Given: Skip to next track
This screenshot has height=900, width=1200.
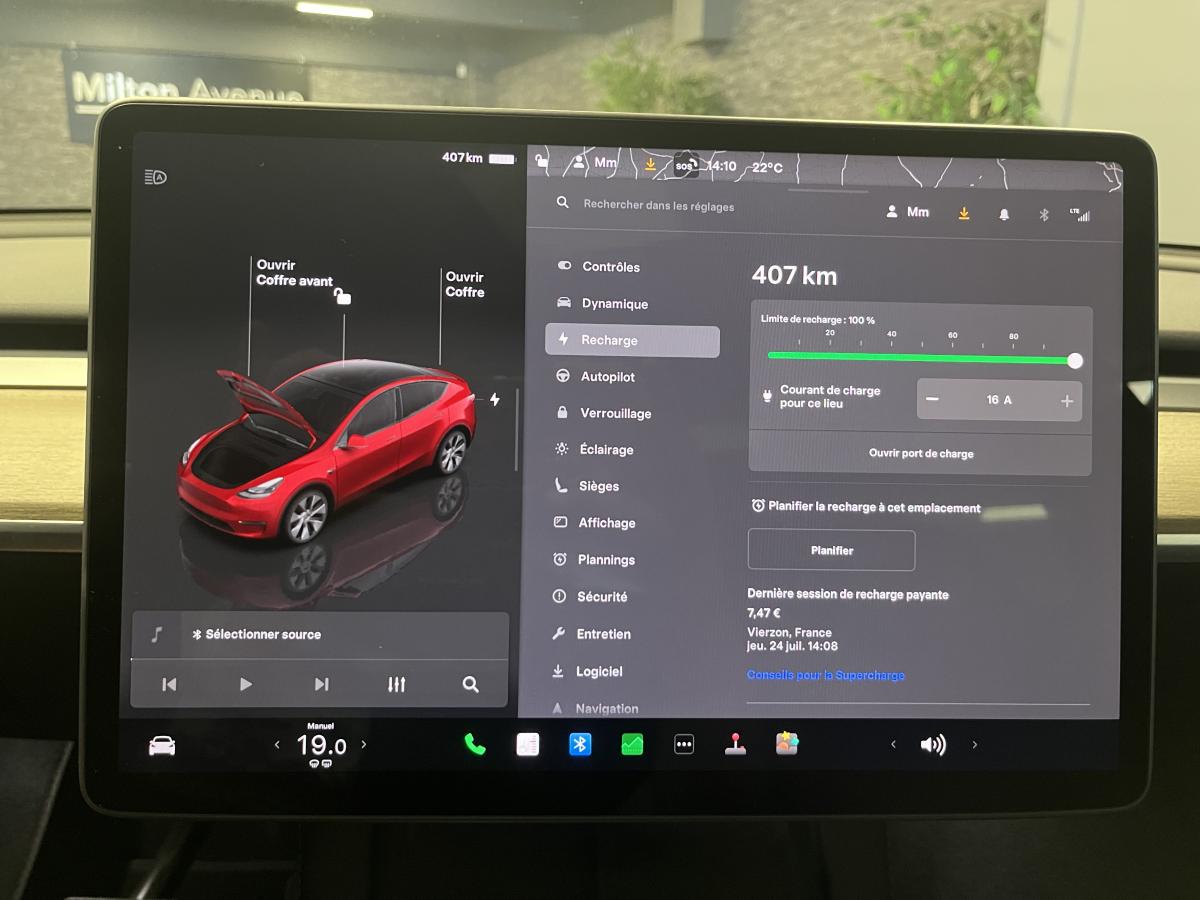Looking at the screenshot, I should coord(321,684).
